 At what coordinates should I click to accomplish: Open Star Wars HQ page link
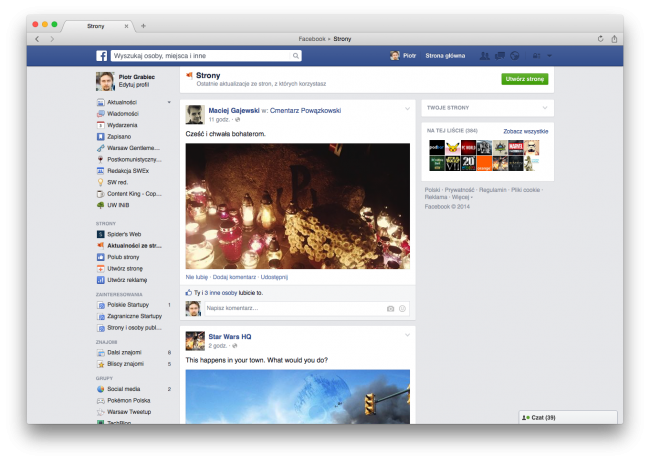point(230,337)
